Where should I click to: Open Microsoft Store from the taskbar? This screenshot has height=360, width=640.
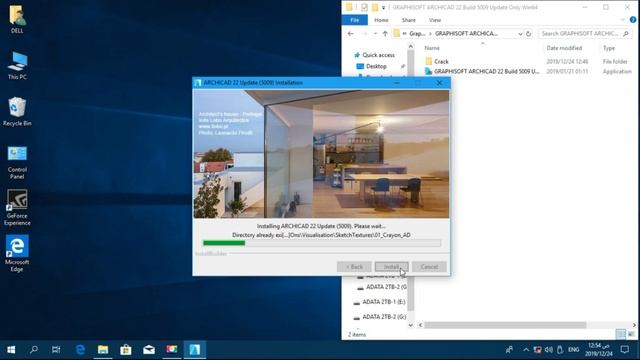(x=126, y=350)
